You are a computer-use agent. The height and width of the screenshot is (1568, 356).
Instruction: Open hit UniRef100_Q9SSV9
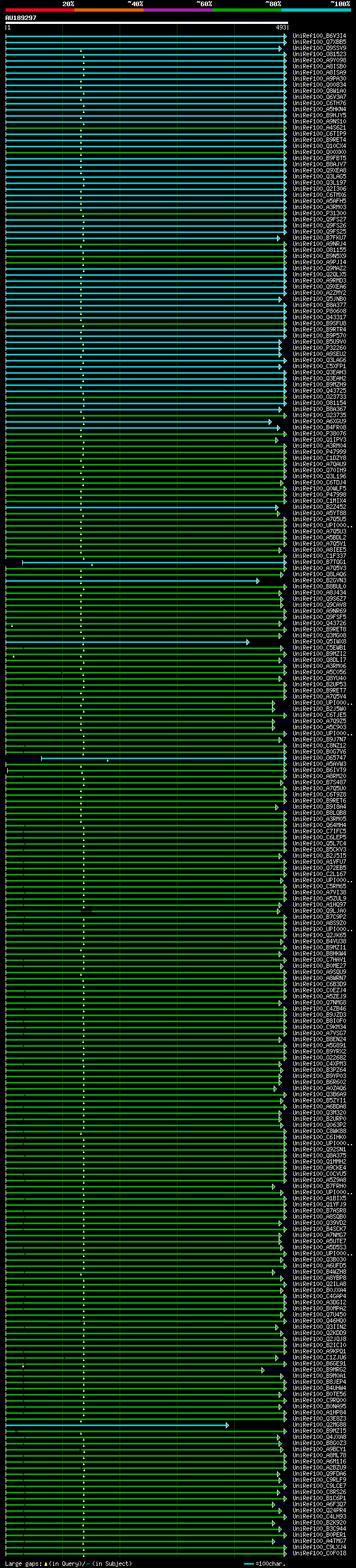(319, 48)
